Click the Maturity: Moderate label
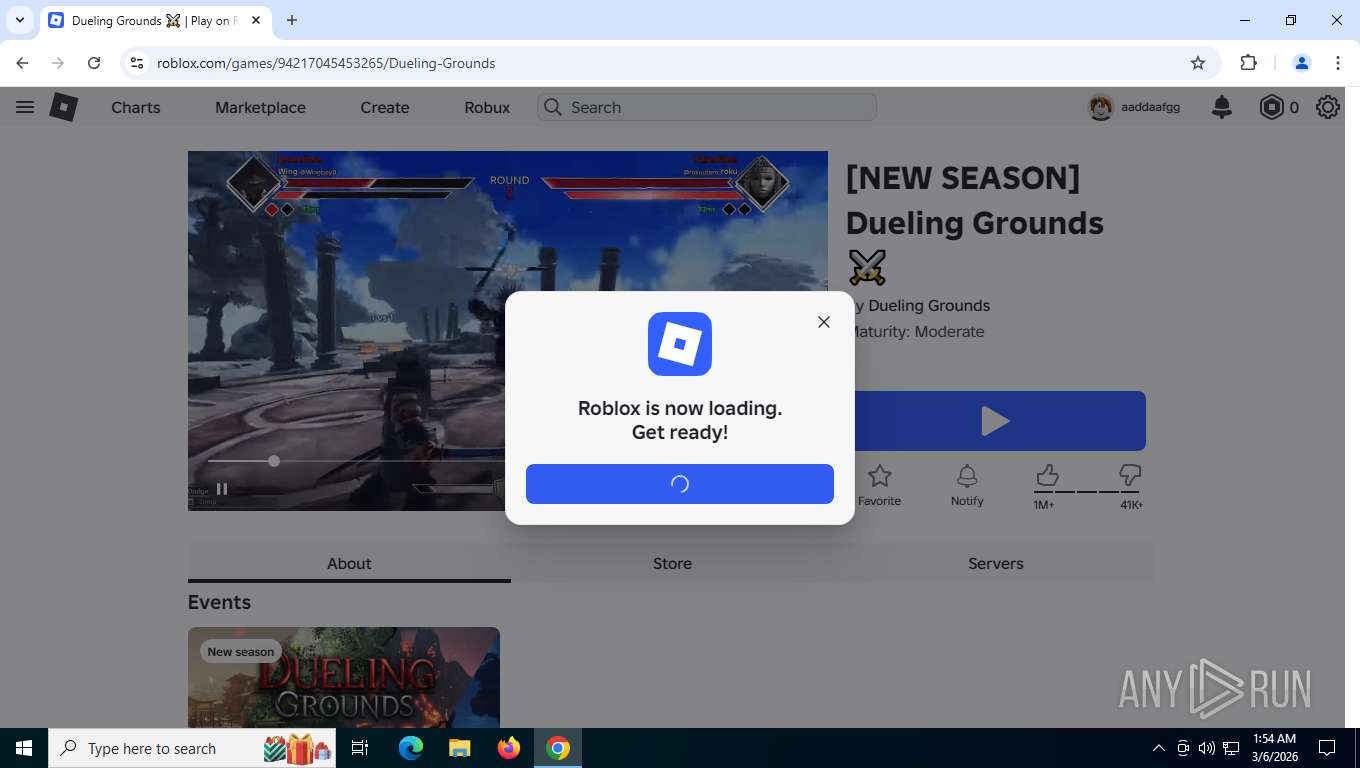1360x768 pixels. [x=919, y=332]
